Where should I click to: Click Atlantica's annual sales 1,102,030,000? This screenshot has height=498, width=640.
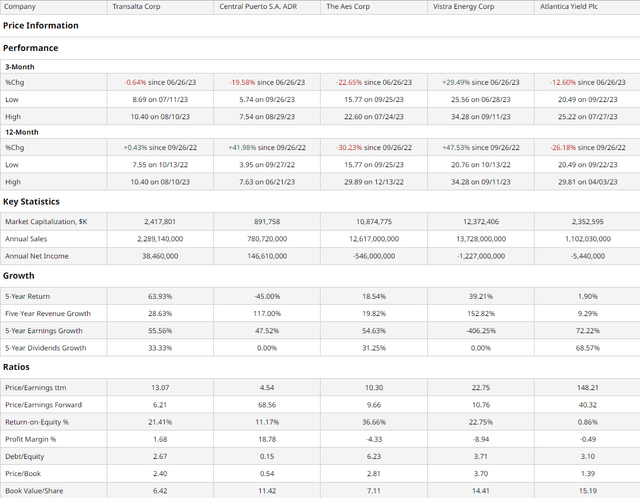click(x=588, y=239)
